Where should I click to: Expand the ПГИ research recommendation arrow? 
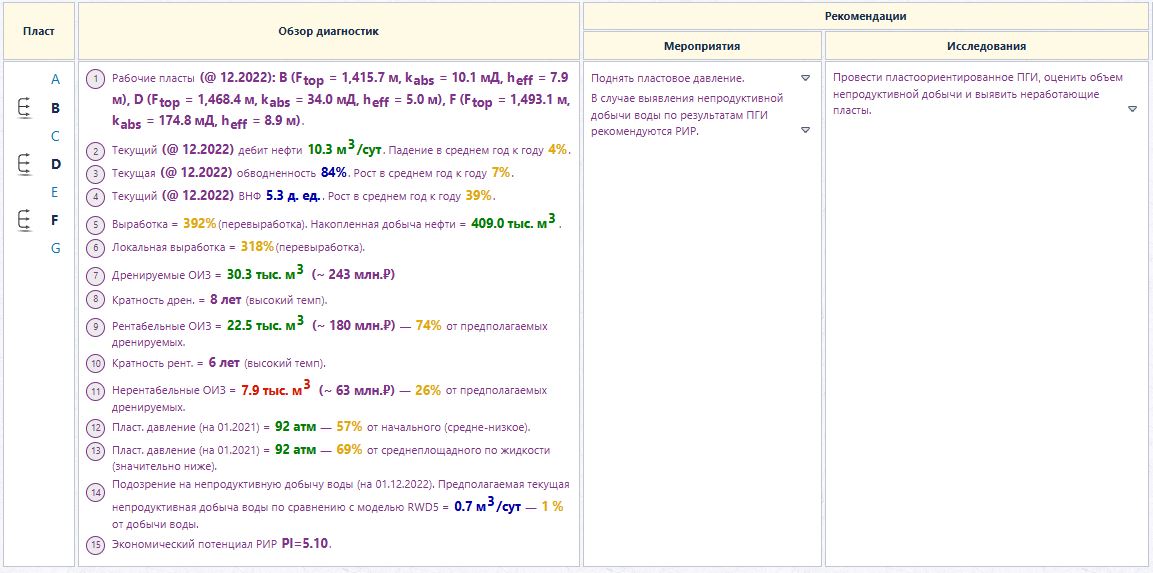coord(1132,110)
